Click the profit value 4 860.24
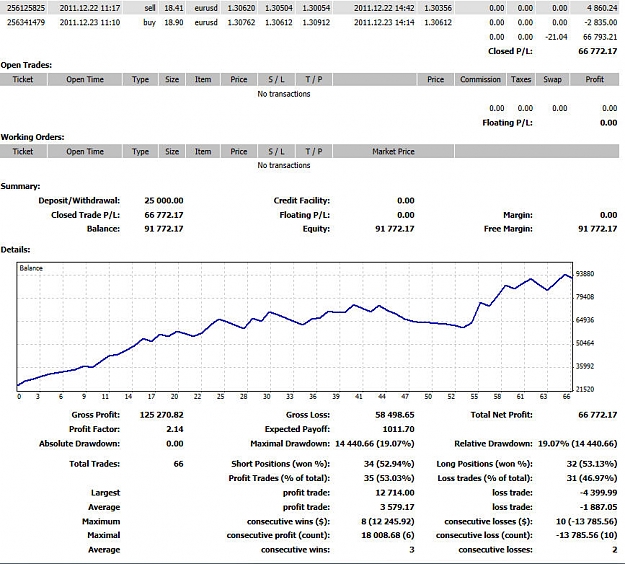This screenshot has height=564, width=625. click(x=601, y=8)
